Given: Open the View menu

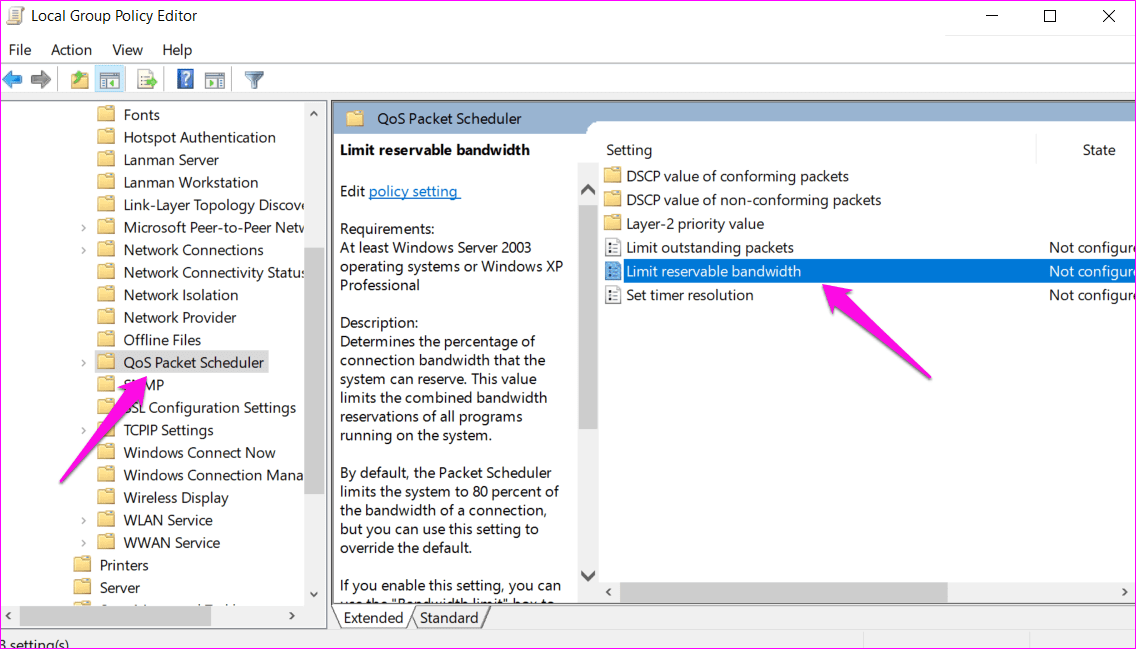Looking at the screenshot, I should pos(128,50).
